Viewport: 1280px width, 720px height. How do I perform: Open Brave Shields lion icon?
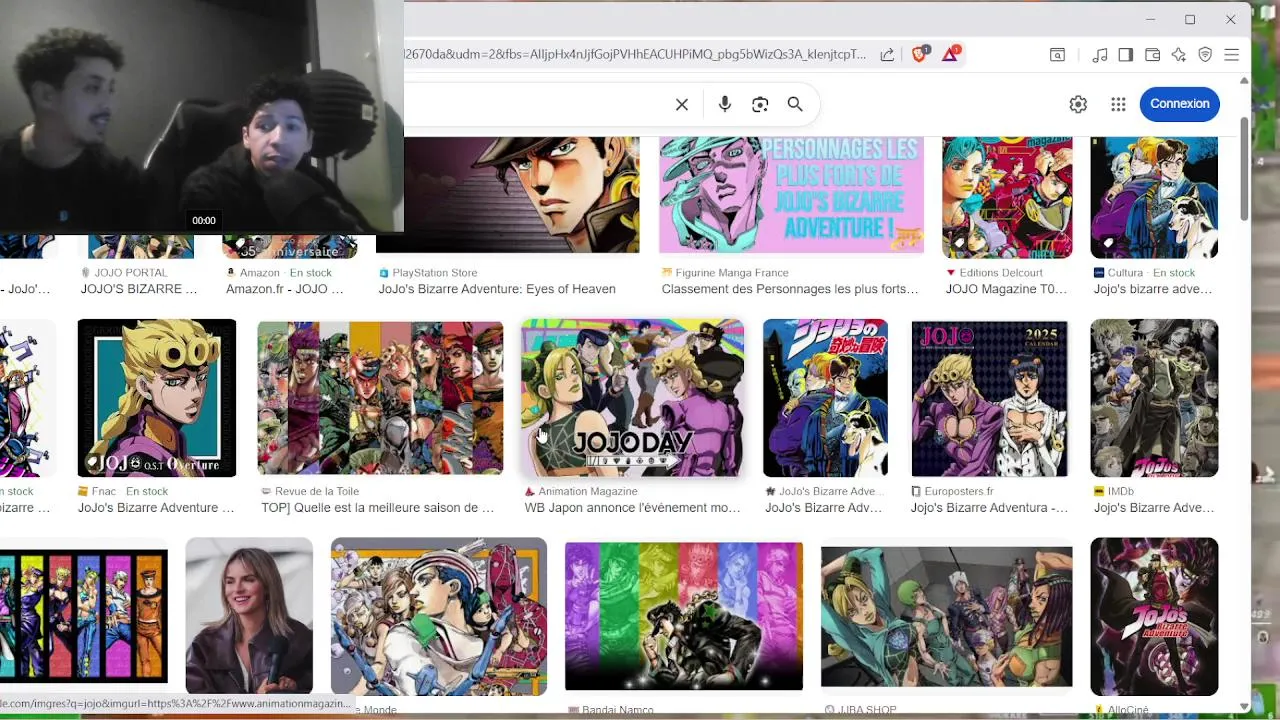[x=919, y=54]
